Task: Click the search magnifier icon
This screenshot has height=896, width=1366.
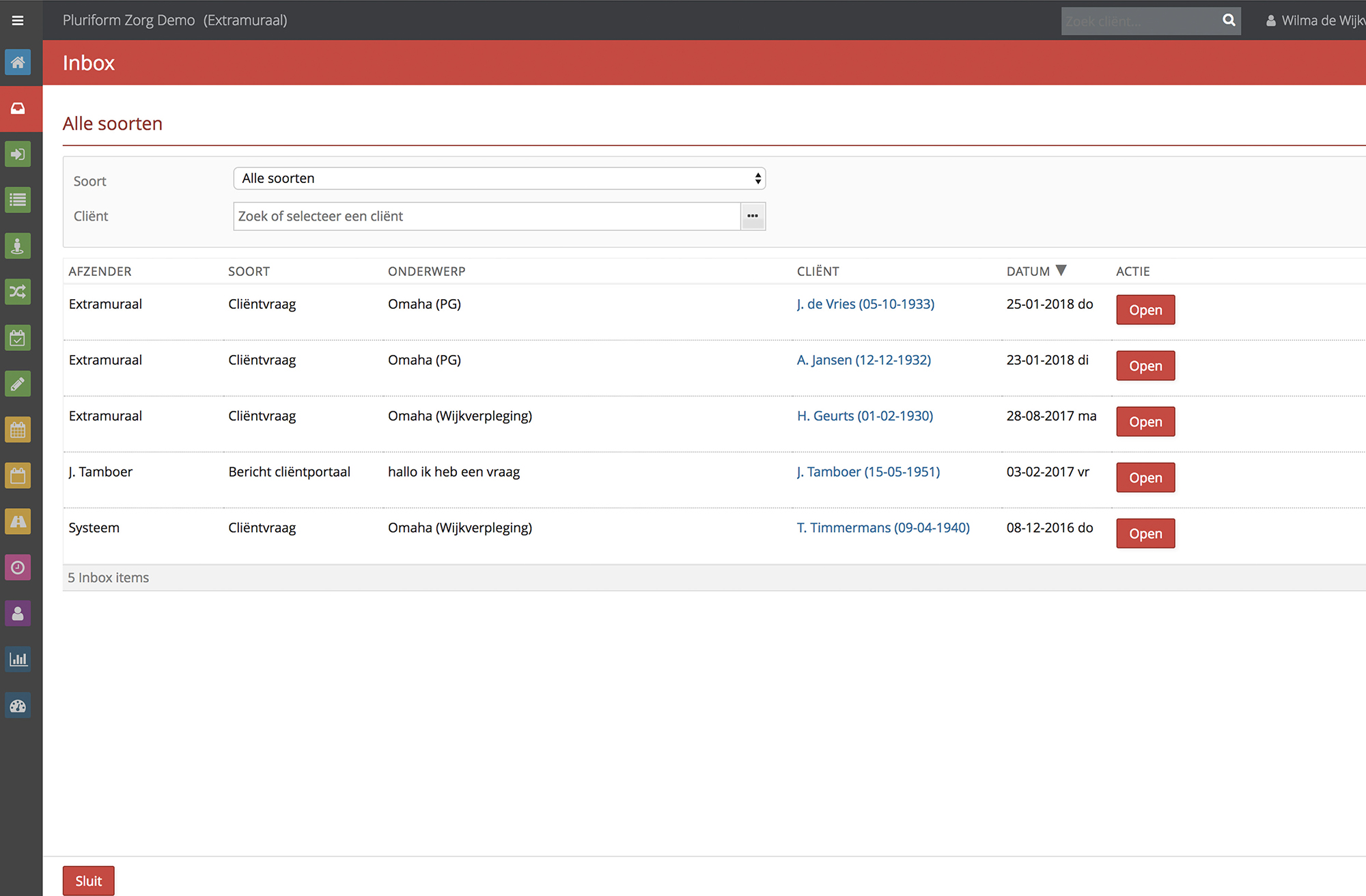Action: tap(1229, 20)
